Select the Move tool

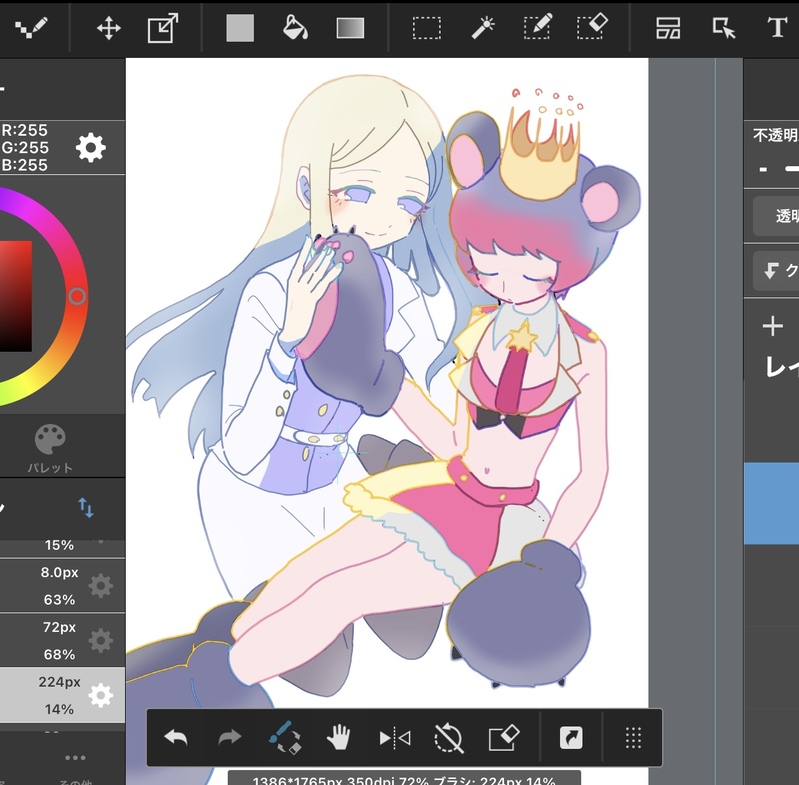[x=109, y=28]
